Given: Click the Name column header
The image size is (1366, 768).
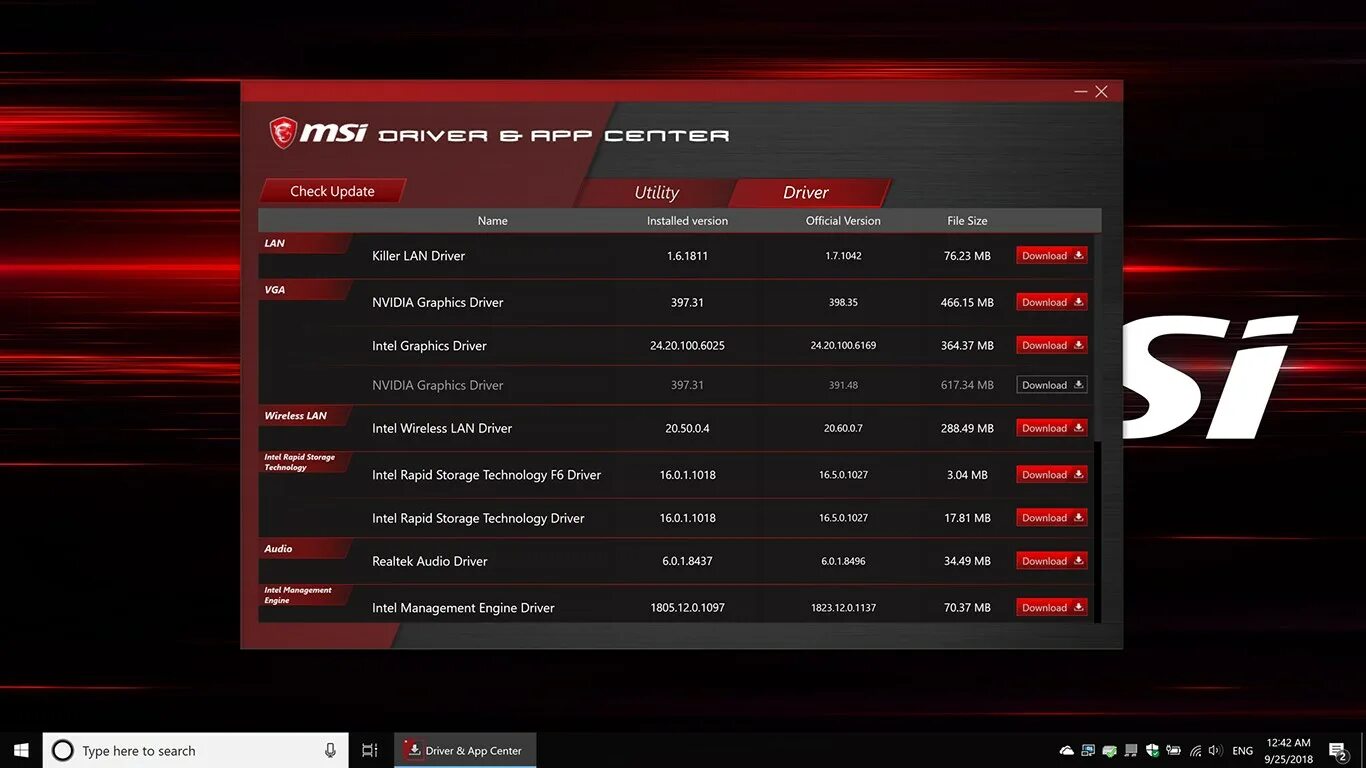Looking at the screenshot, I should [x=492, y=221].
